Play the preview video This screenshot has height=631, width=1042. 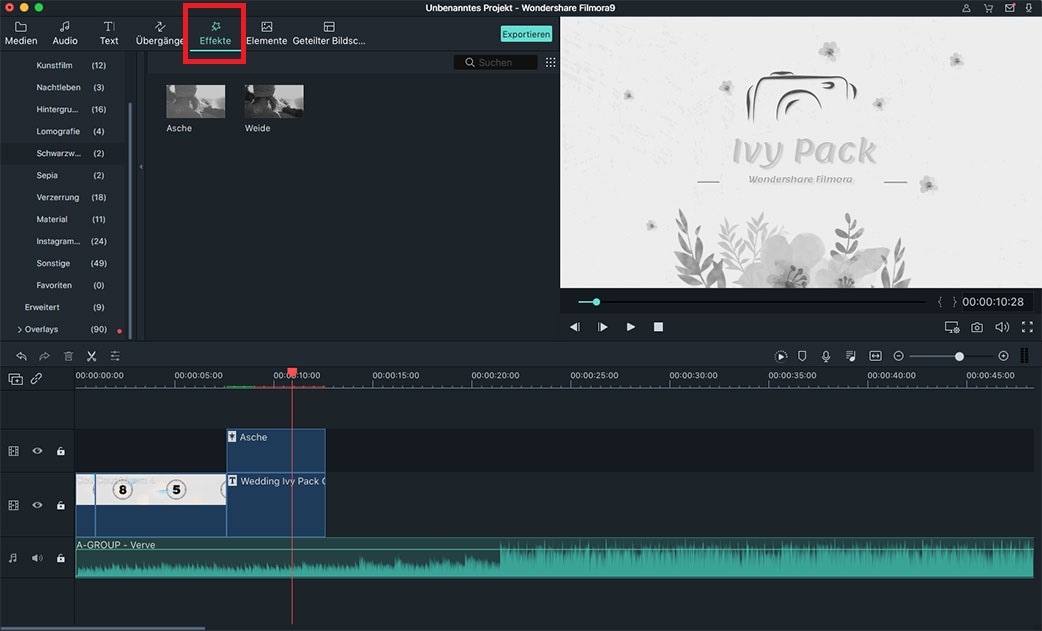[x=631, y=327]
